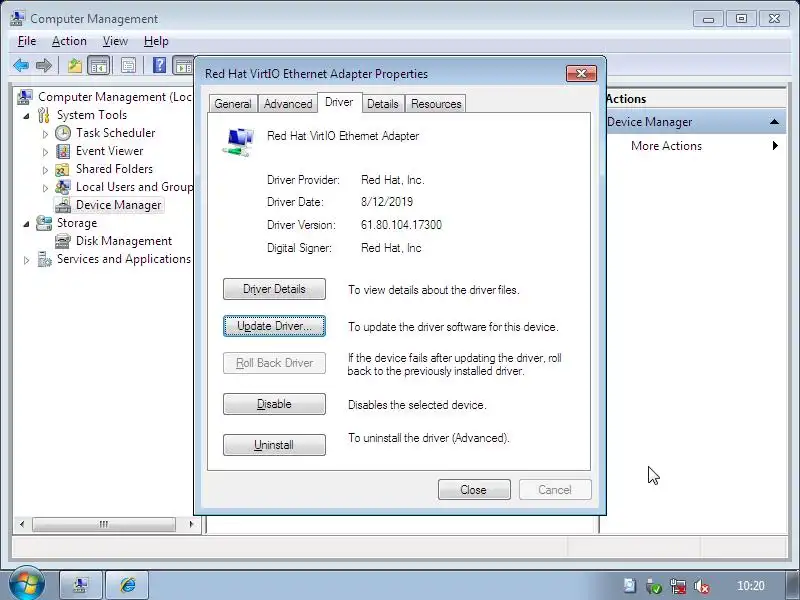Viewport: 800px width, 600px height.
Task: Click the Show Desktop strip
Action: point(790,585)
